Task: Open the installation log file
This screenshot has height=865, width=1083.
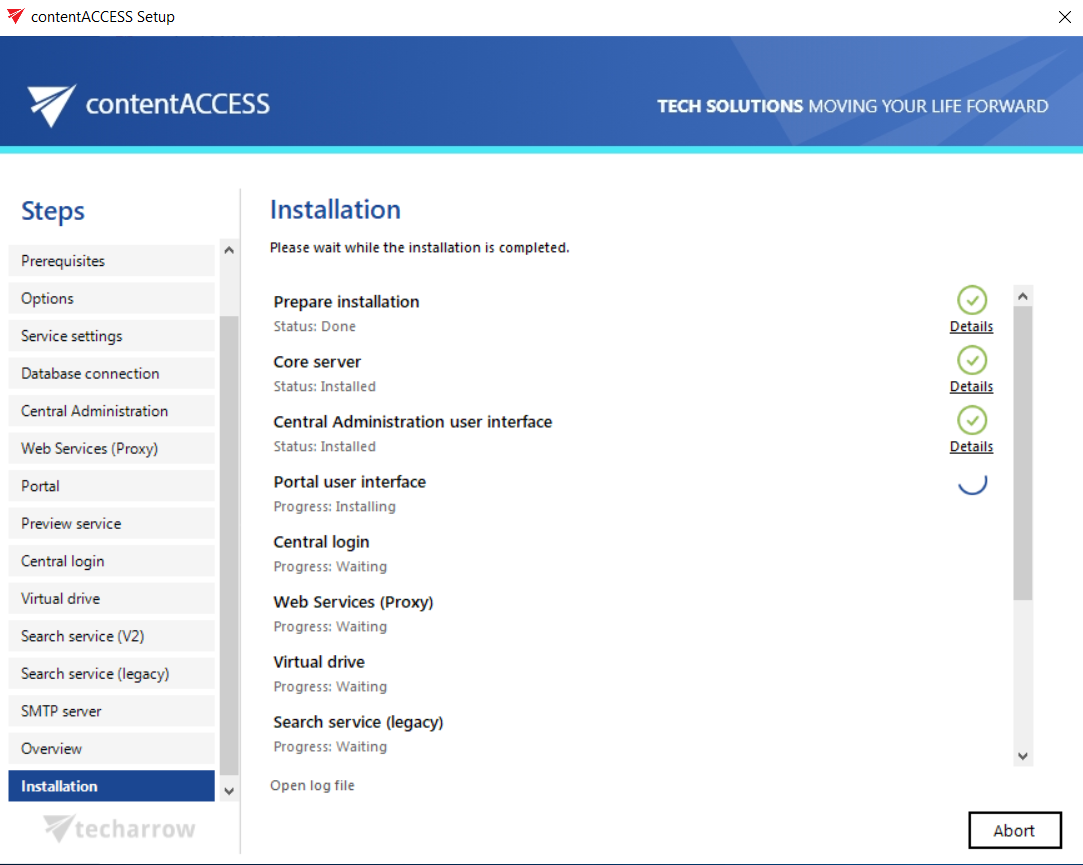Action: 312,786
